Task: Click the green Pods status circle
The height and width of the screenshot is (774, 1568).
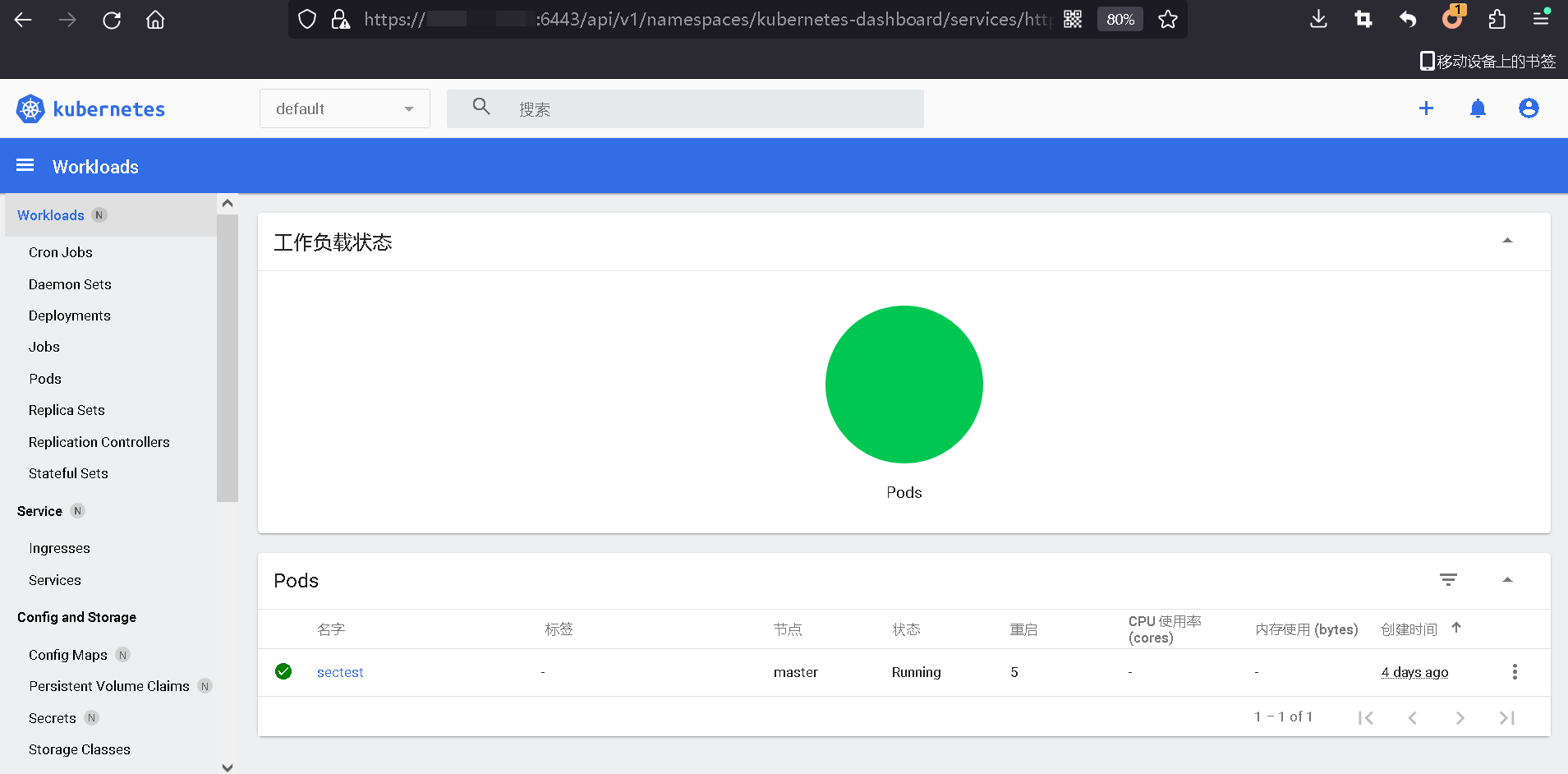Action: click(904, 385)
